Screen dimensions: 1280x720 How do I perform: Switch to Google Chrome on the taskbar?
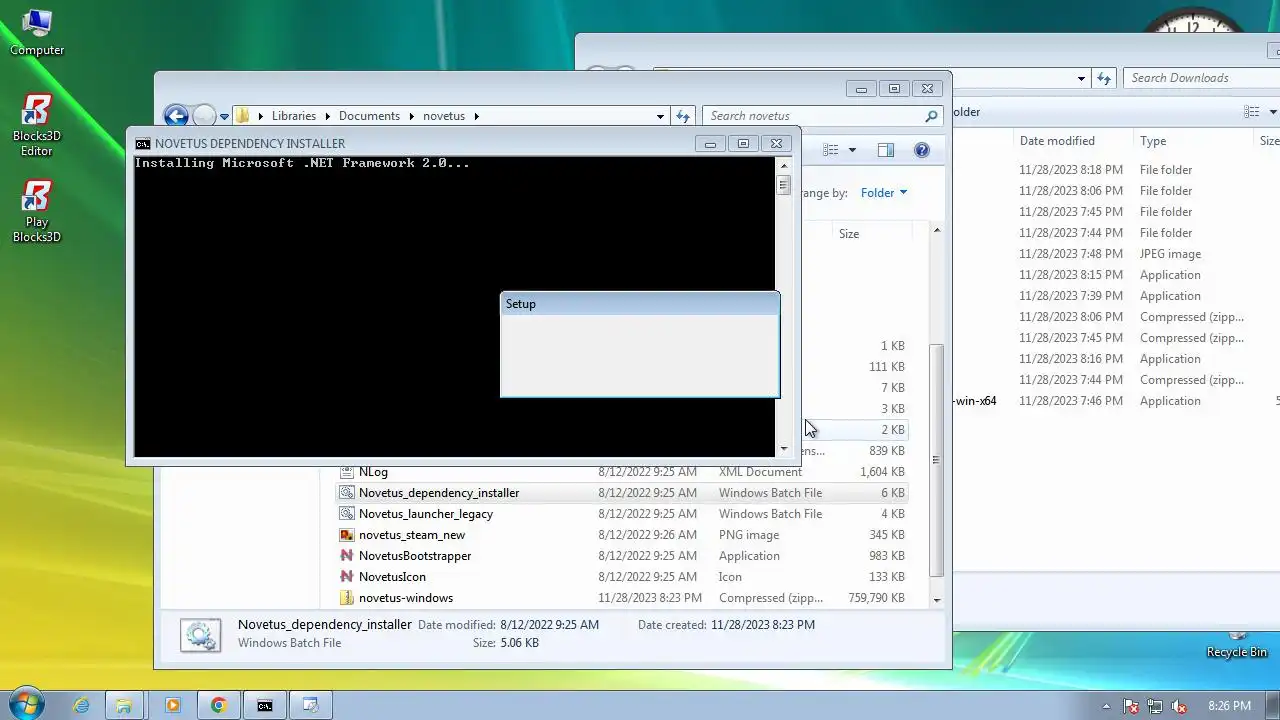pyautogui.click(x=218, y=705)
